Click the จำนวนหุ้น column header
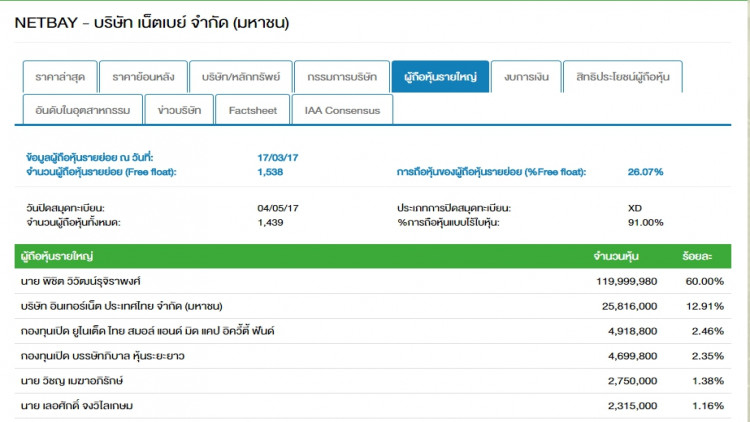 (616, 256)
